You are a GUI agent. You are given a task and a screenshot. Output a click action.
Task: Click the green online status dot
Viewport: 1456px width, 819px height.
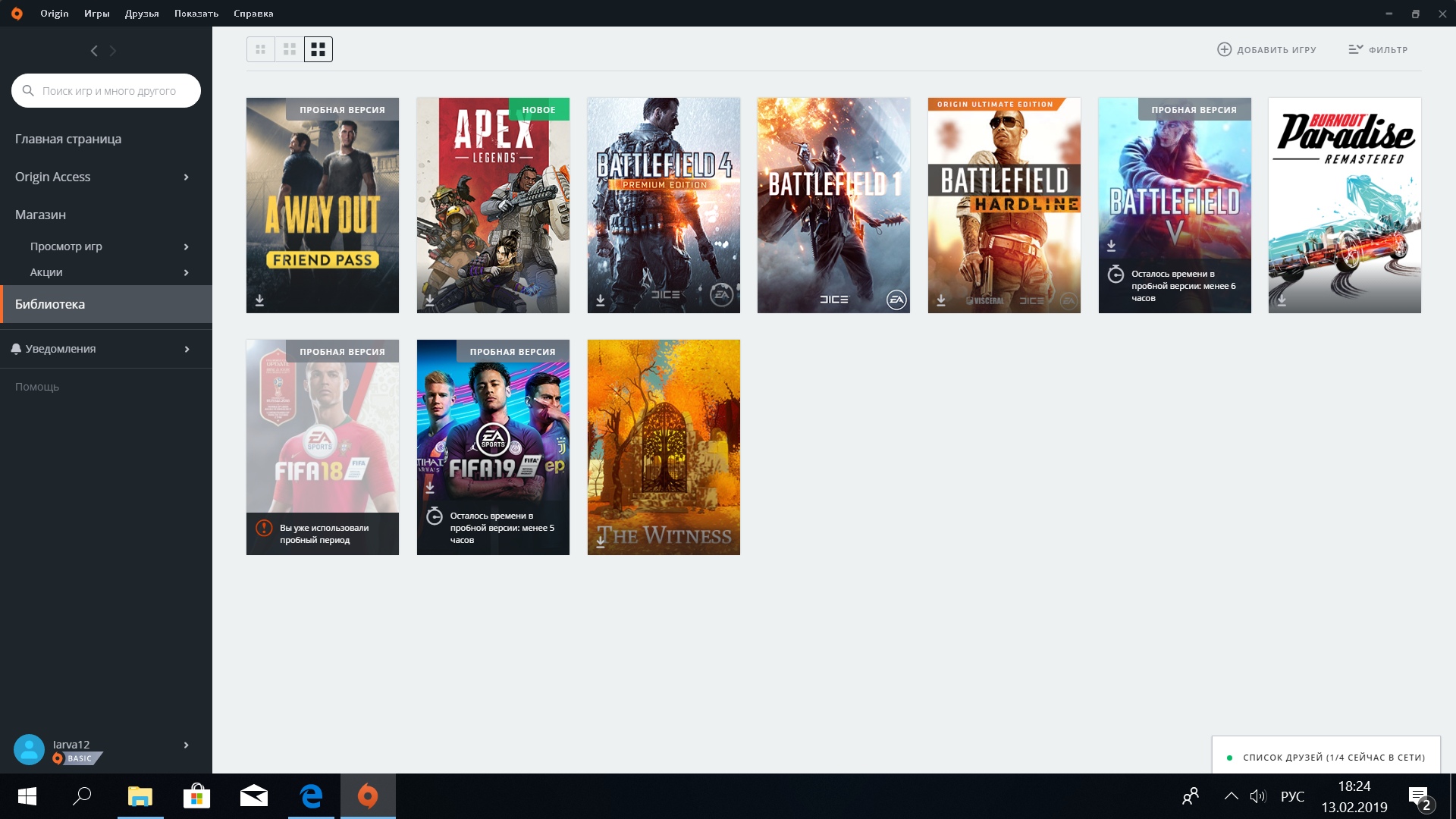1229,758
